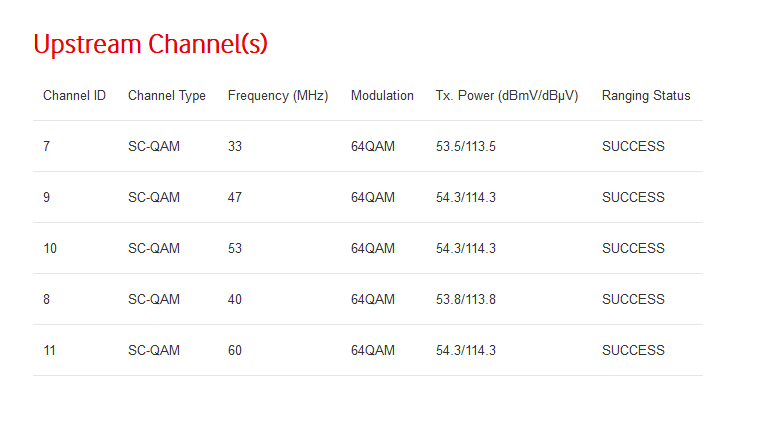Click the frequency value 60
This screenshot has width=758, height=426.
pyautogui.click(x=234, y=350)
